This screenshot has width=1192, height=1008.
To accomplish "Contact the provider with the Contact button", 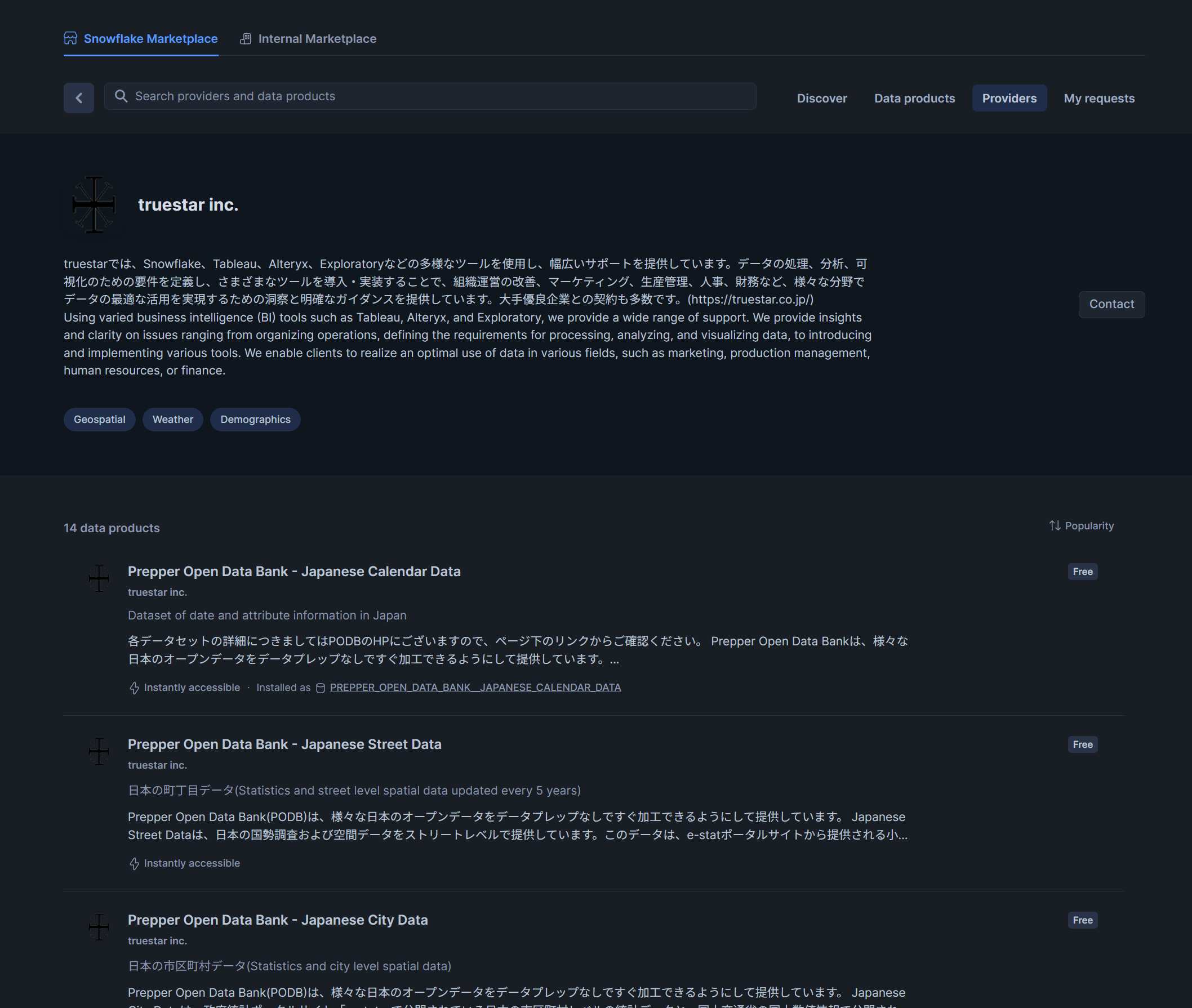I will pyautogui.click(x=1111, y=304).
